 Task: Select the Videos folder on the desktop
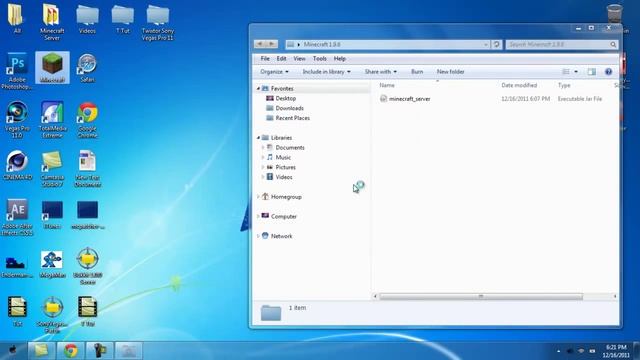(87, 19)
